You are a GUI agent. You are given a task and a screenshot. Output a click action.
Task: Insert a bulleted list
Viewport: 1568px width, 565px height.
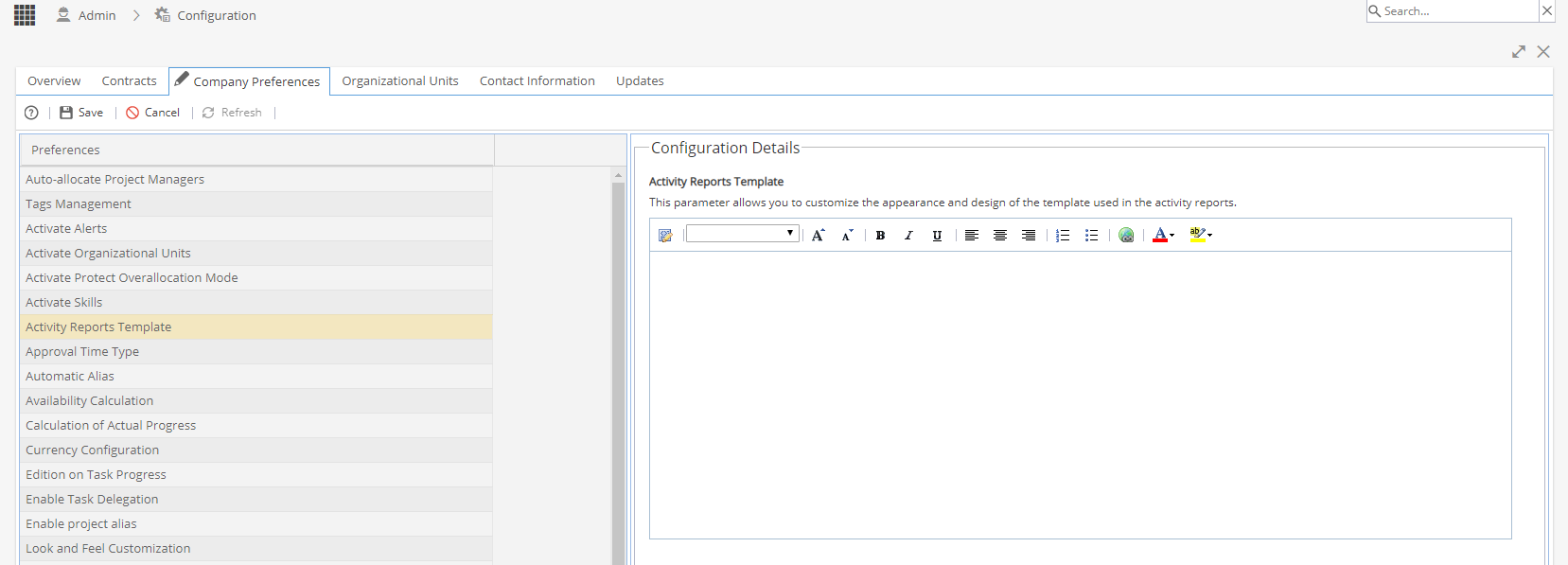(1091, 235)
